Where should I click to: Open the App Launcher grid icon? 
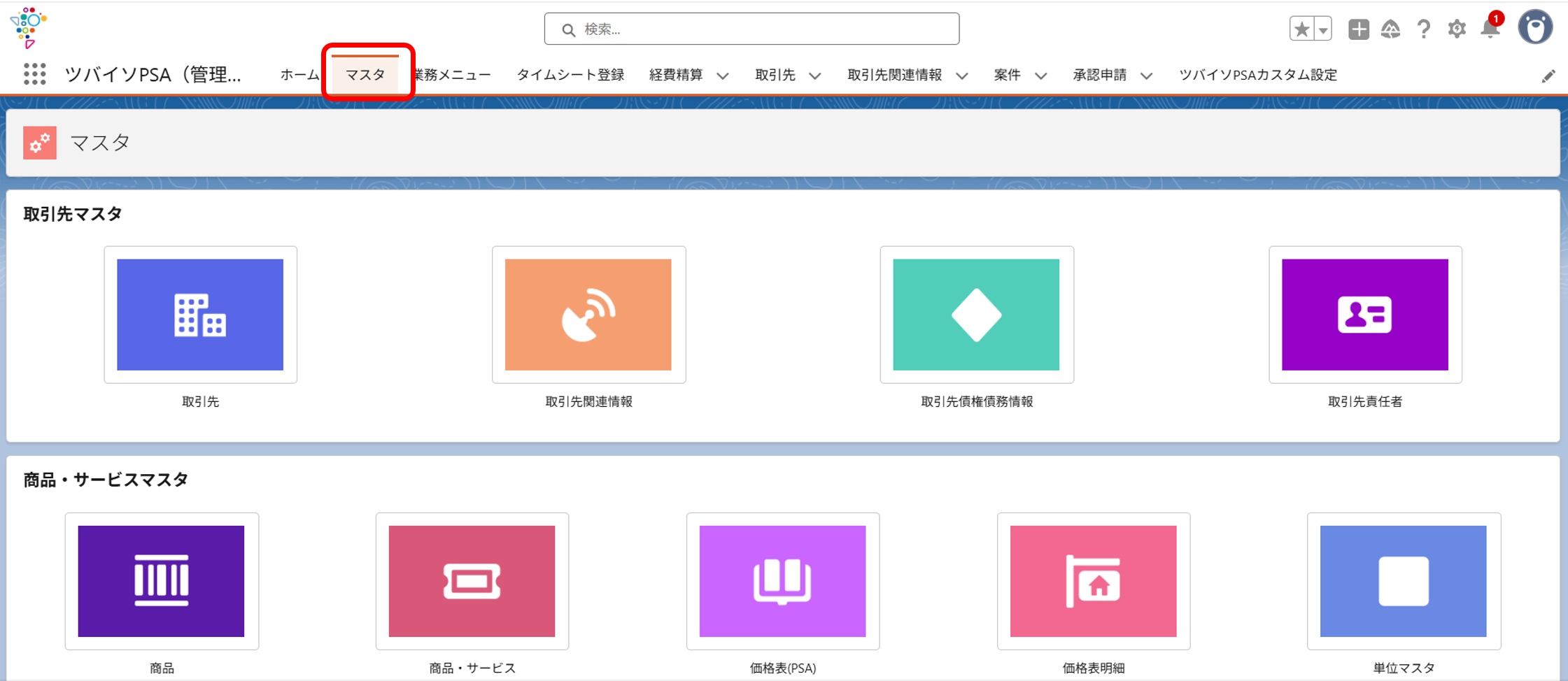point(34,73)
